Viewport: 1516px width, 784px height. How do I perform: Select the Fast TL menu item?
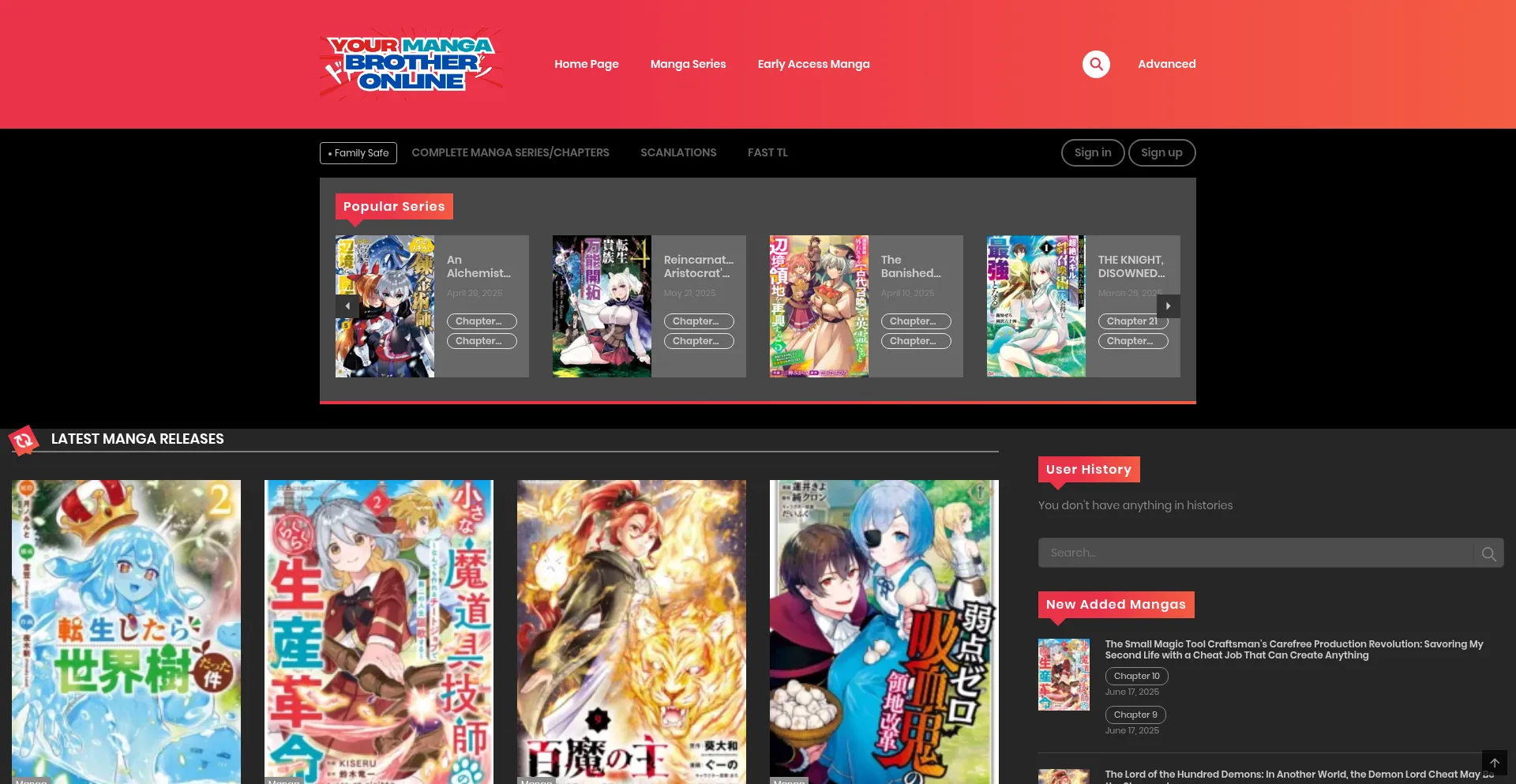pos(767,152)
